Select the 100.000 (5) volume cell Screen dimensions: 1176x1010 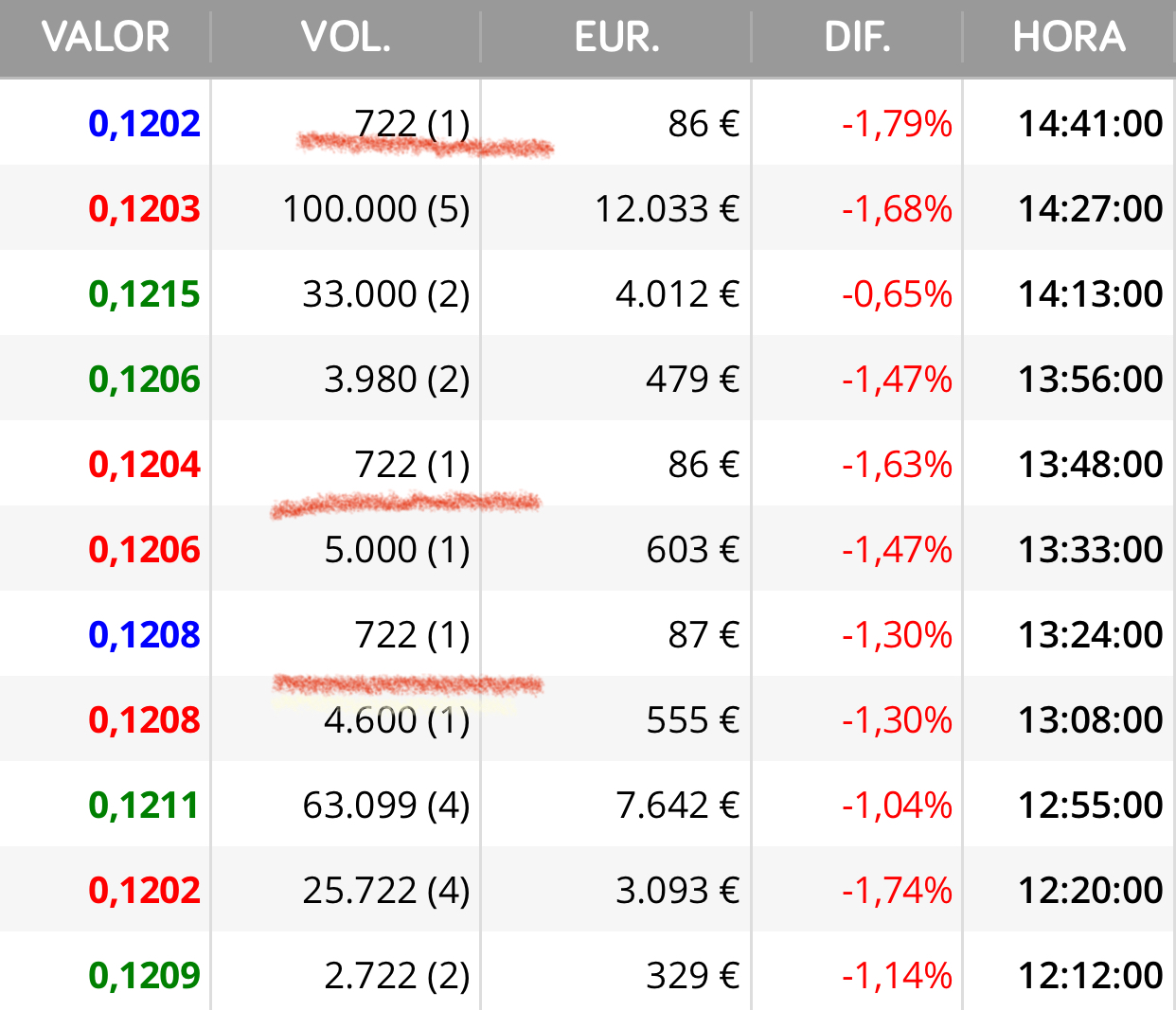click(376, 209)
